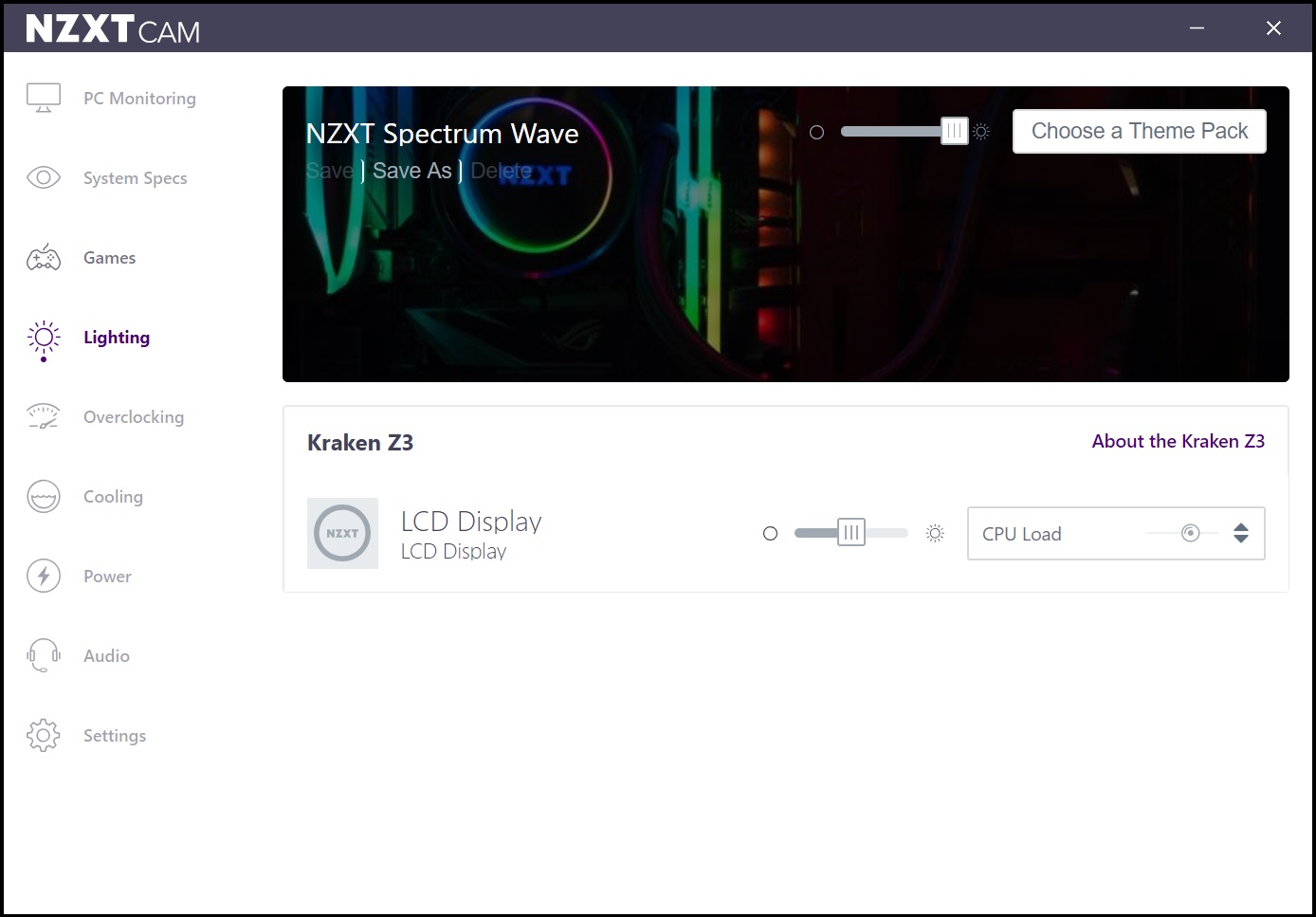Click the Kraken Z3 device heading
Image resolution: width=1316 pixels, height=917 pixels.
click(360, 443)
